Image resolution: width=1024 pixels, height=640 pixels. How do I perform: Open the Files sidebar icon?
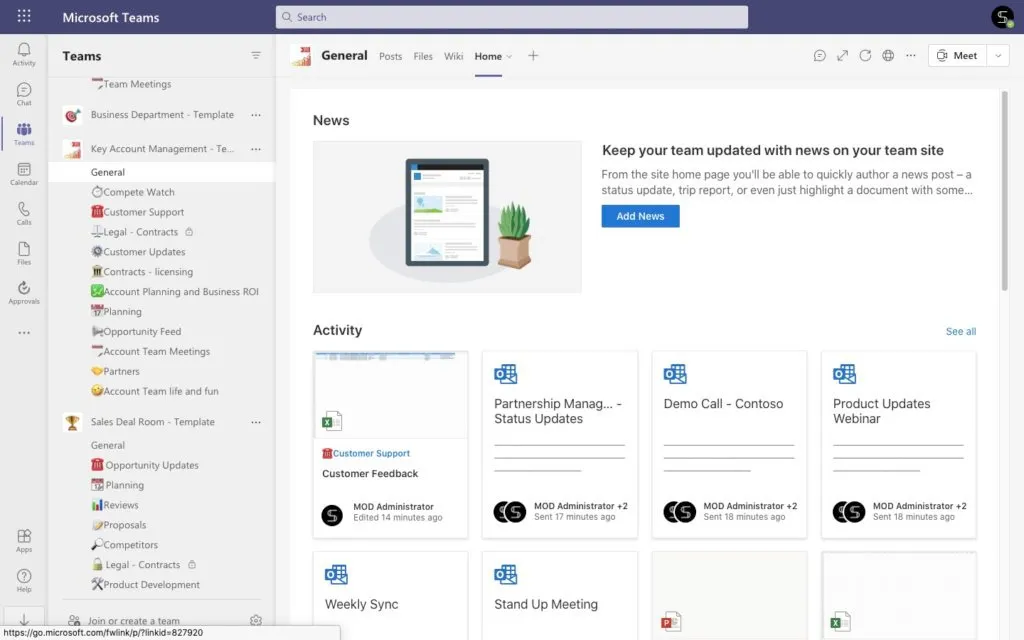[24, 253]
